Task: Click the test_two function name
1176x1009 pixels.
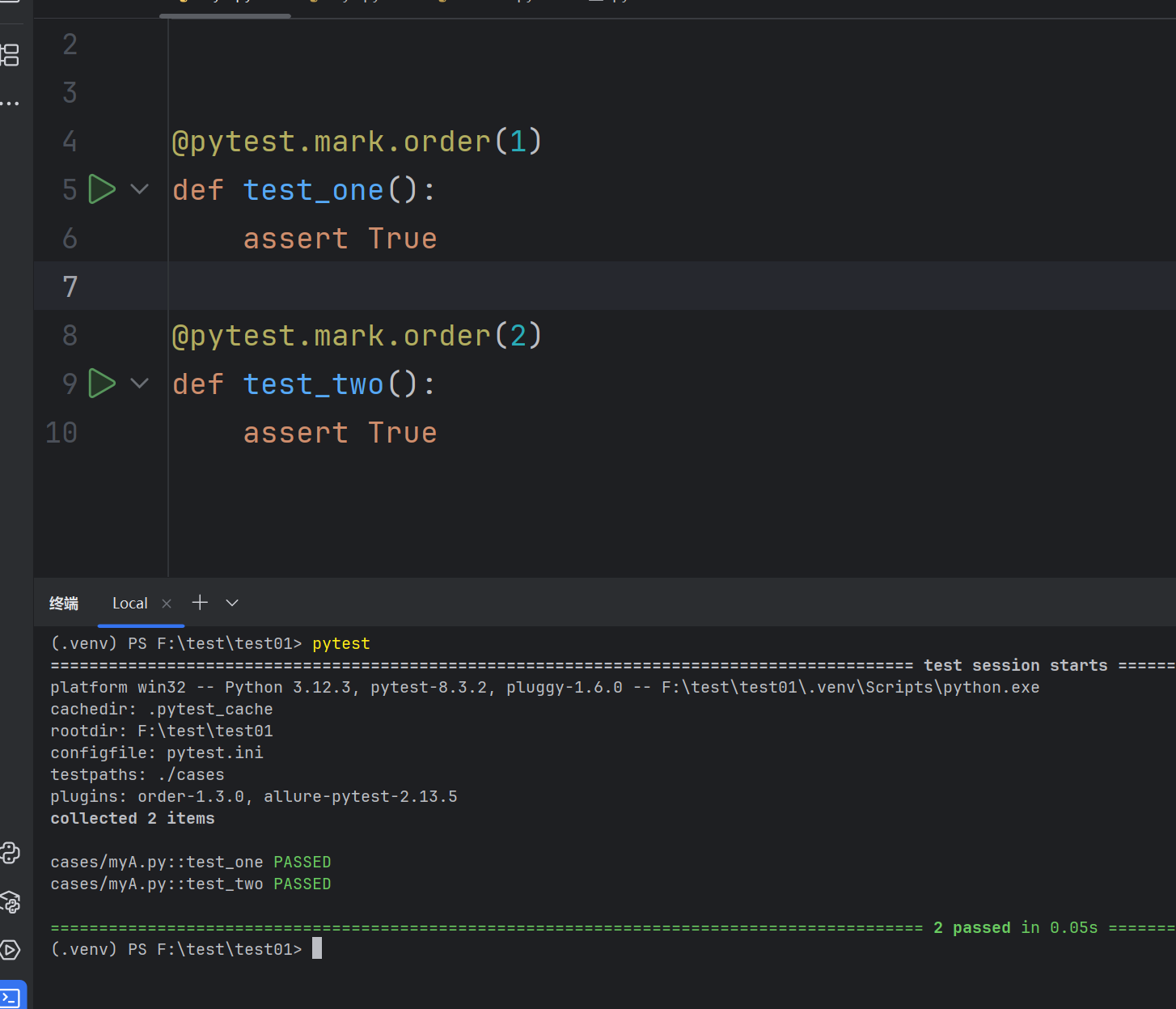Action: pyautogui.click(x=313, y=384)
